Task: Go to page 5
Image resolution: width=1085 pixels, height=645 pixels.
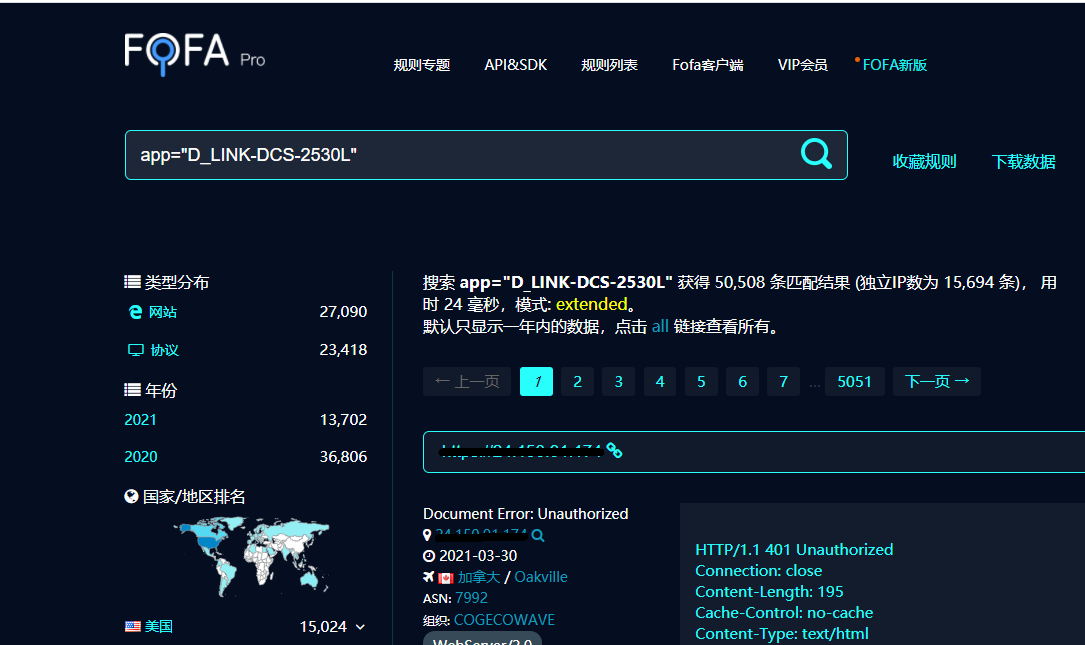Action: click(701, 381)
